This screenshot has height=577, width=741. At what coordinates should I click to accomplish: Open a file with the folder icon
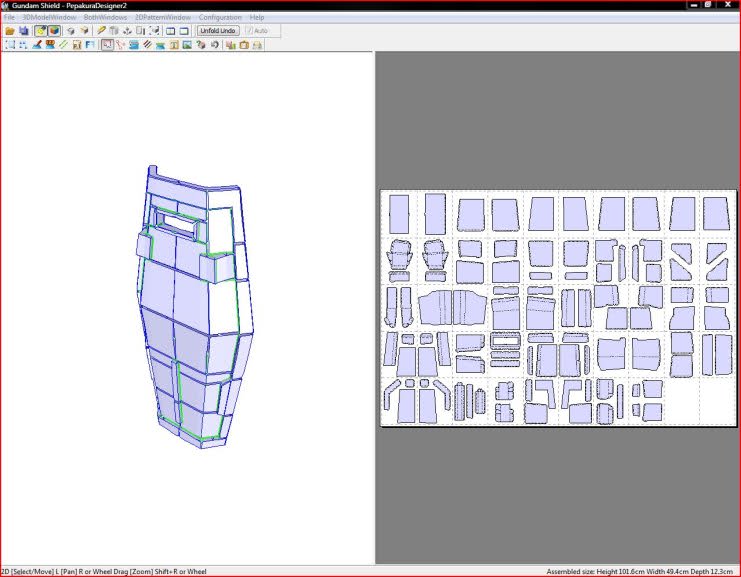click(x=9, y=31)
